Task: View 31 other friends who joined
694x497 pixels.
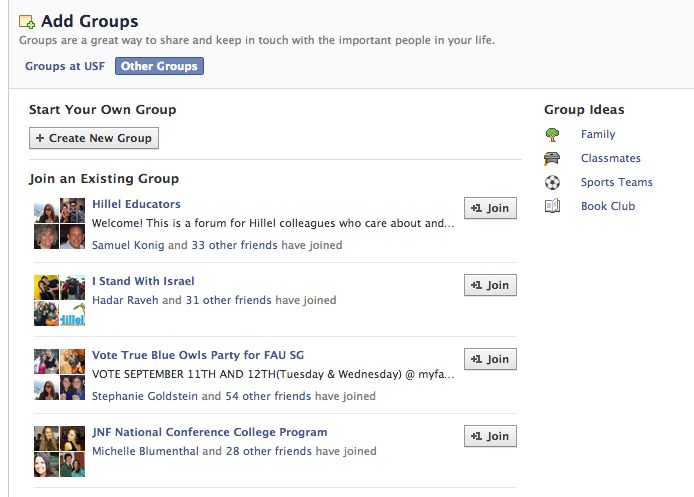Action: (228, 300)
